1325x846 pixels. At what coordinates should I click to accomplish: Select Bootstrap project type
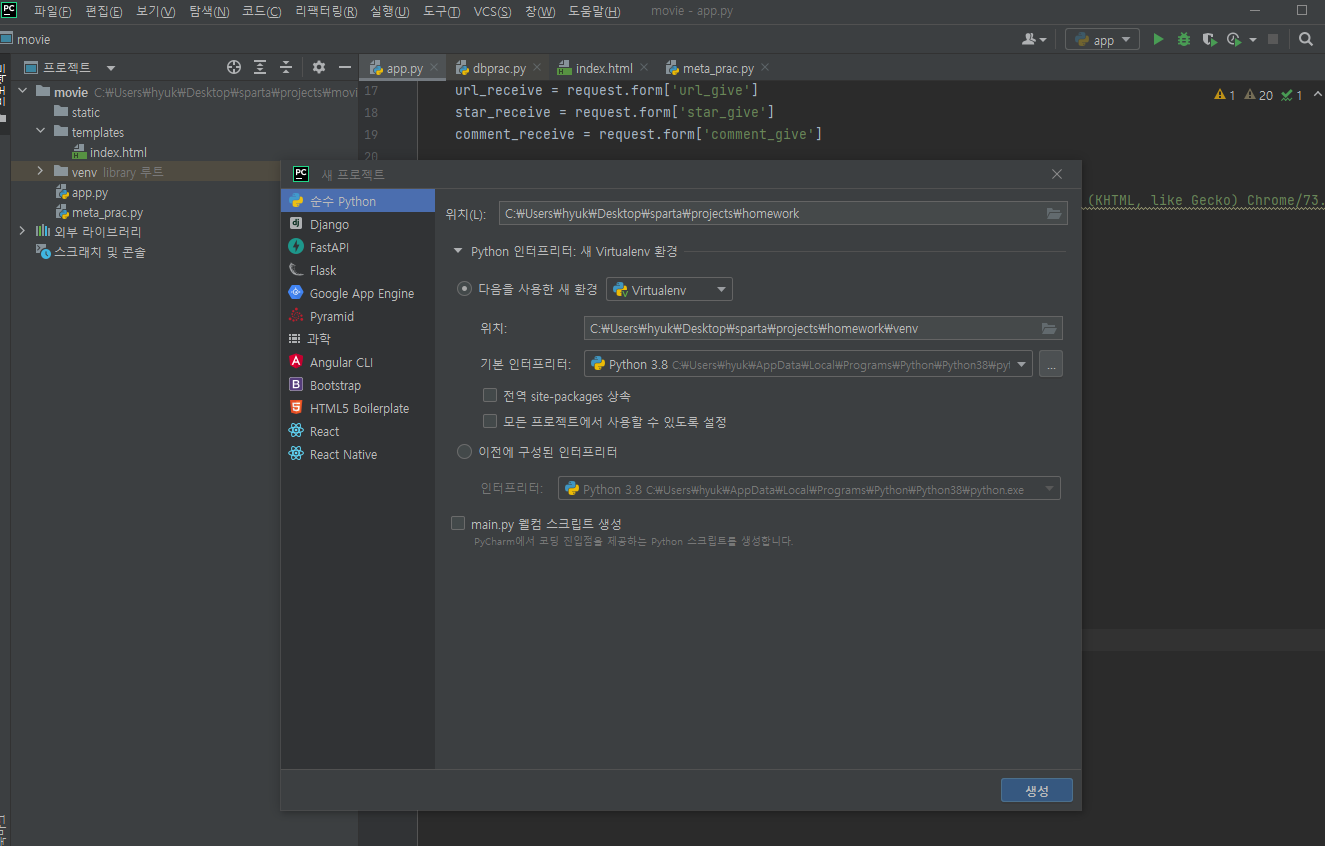pos(358,385)
